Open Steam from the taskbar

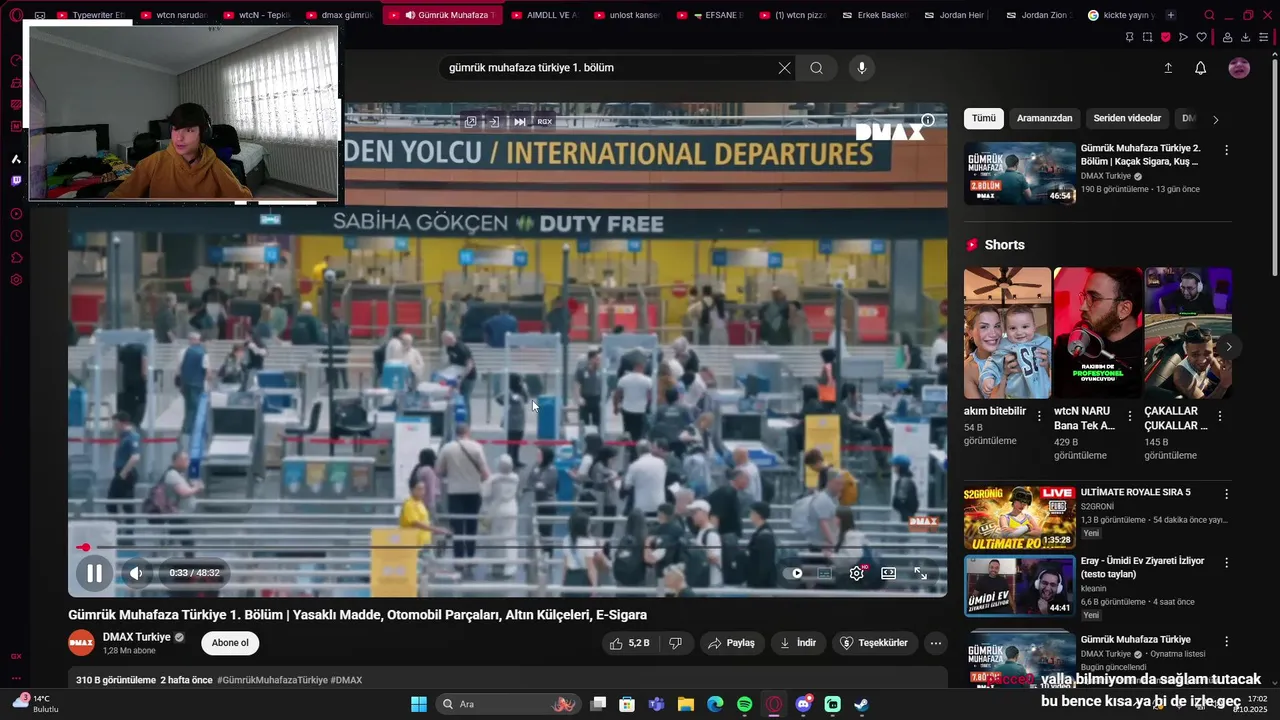coord(861,704)
